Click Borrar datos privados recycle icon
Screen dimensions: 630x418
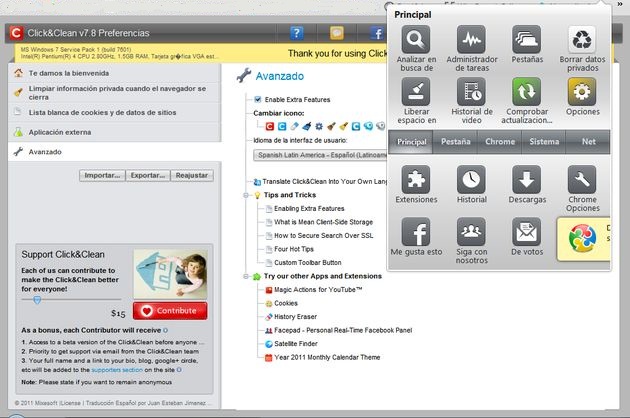point(582,39)
